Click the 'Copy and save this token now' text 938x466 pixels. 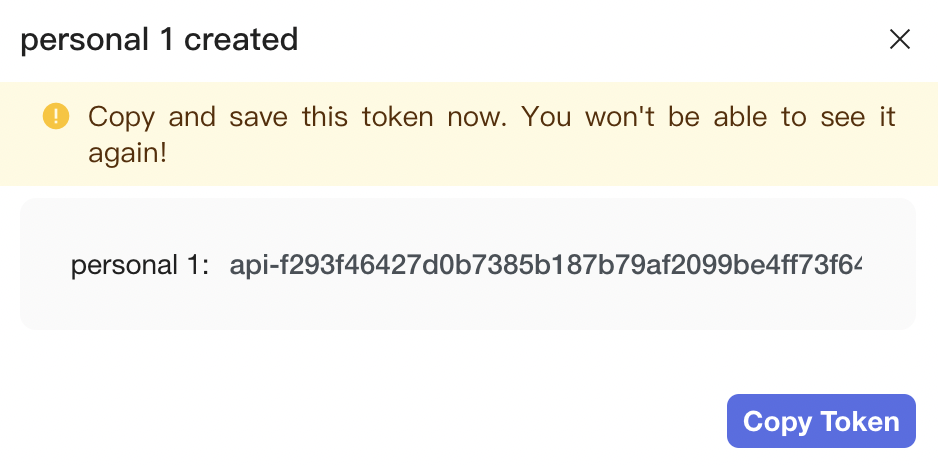point(300,117)
